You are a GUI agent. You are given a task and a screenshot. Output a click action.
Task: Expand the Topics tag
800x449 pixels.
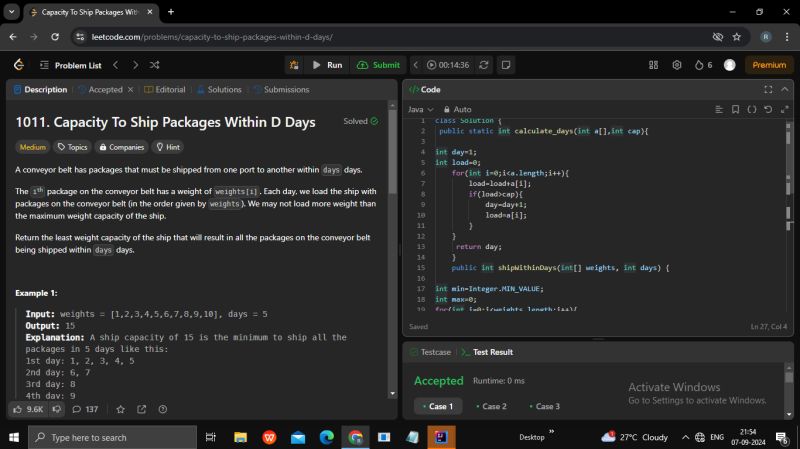coord(72,147)
